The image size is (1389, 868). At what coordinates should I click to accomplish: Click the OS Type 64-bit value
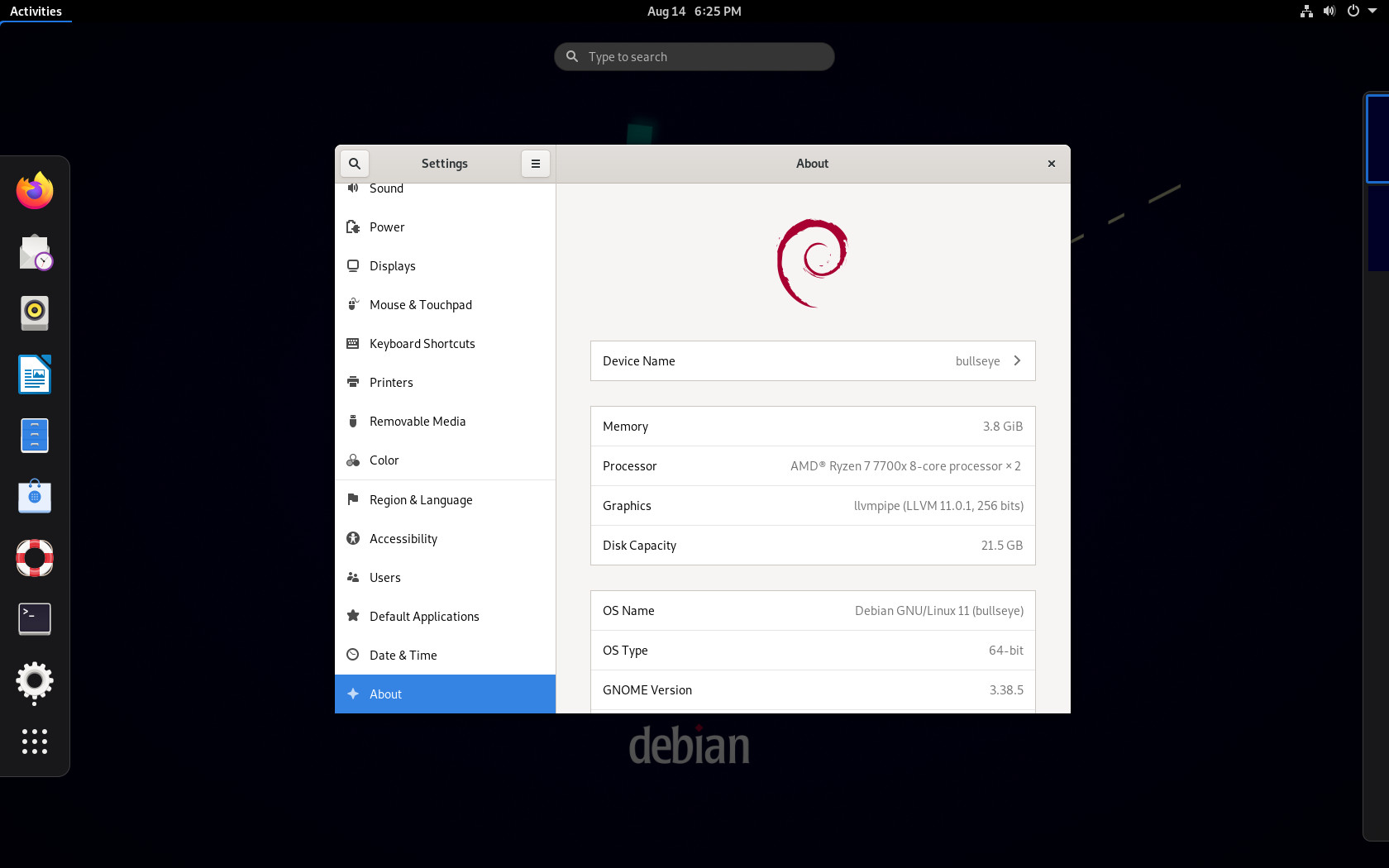click(x=1006, y=651)
